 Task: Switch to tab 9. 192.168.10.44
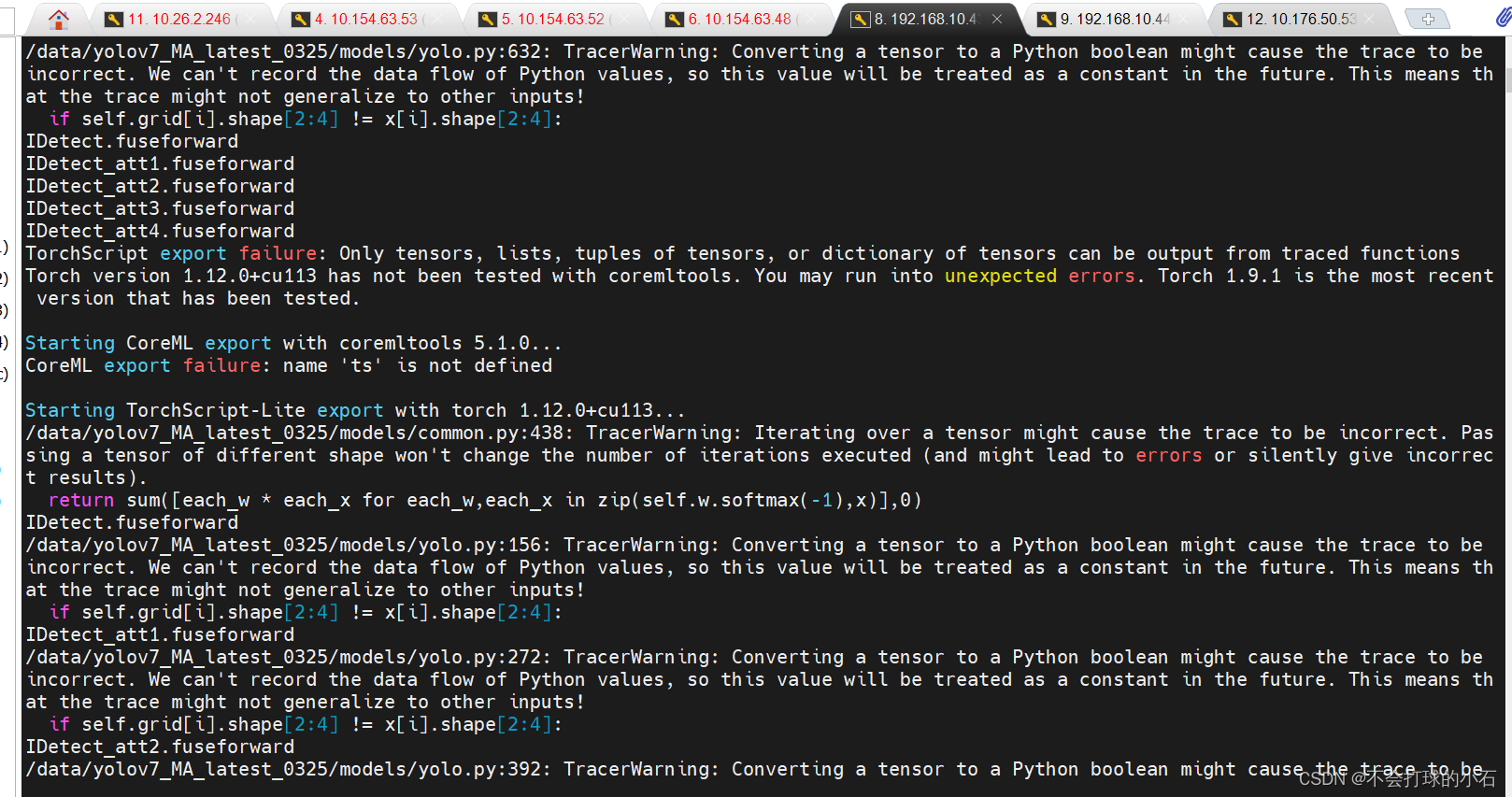tap(1115, 19)
